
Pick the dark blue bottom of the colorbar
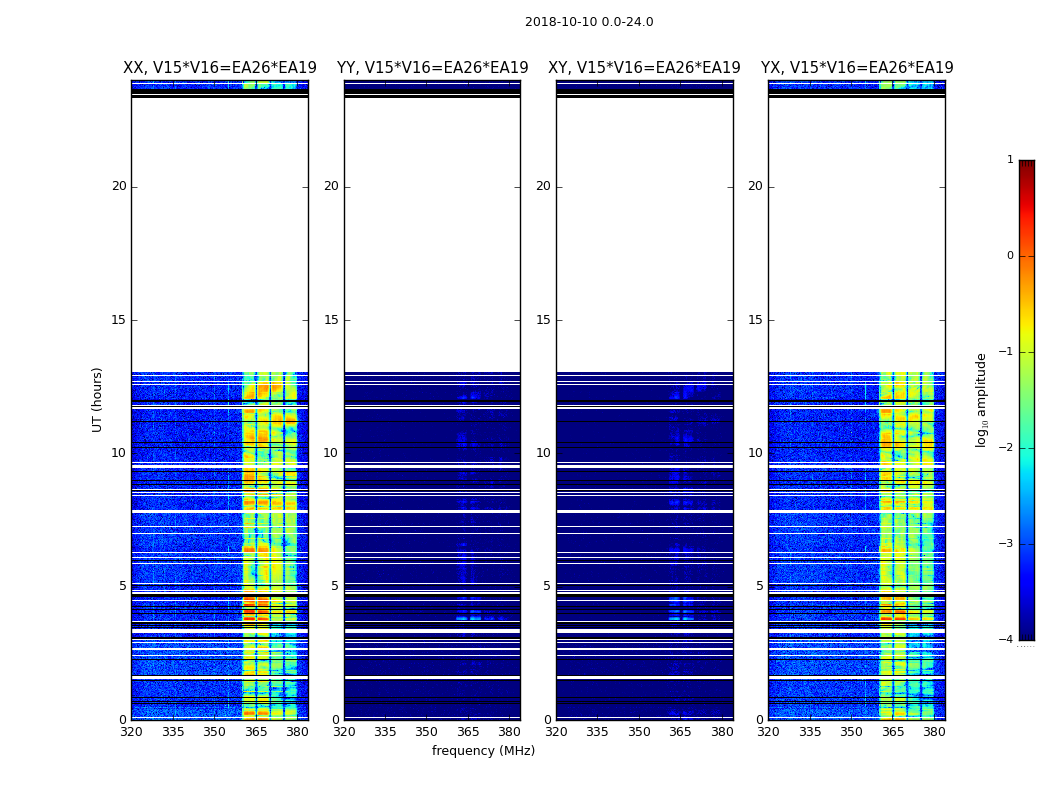[x=1026, y=632]
